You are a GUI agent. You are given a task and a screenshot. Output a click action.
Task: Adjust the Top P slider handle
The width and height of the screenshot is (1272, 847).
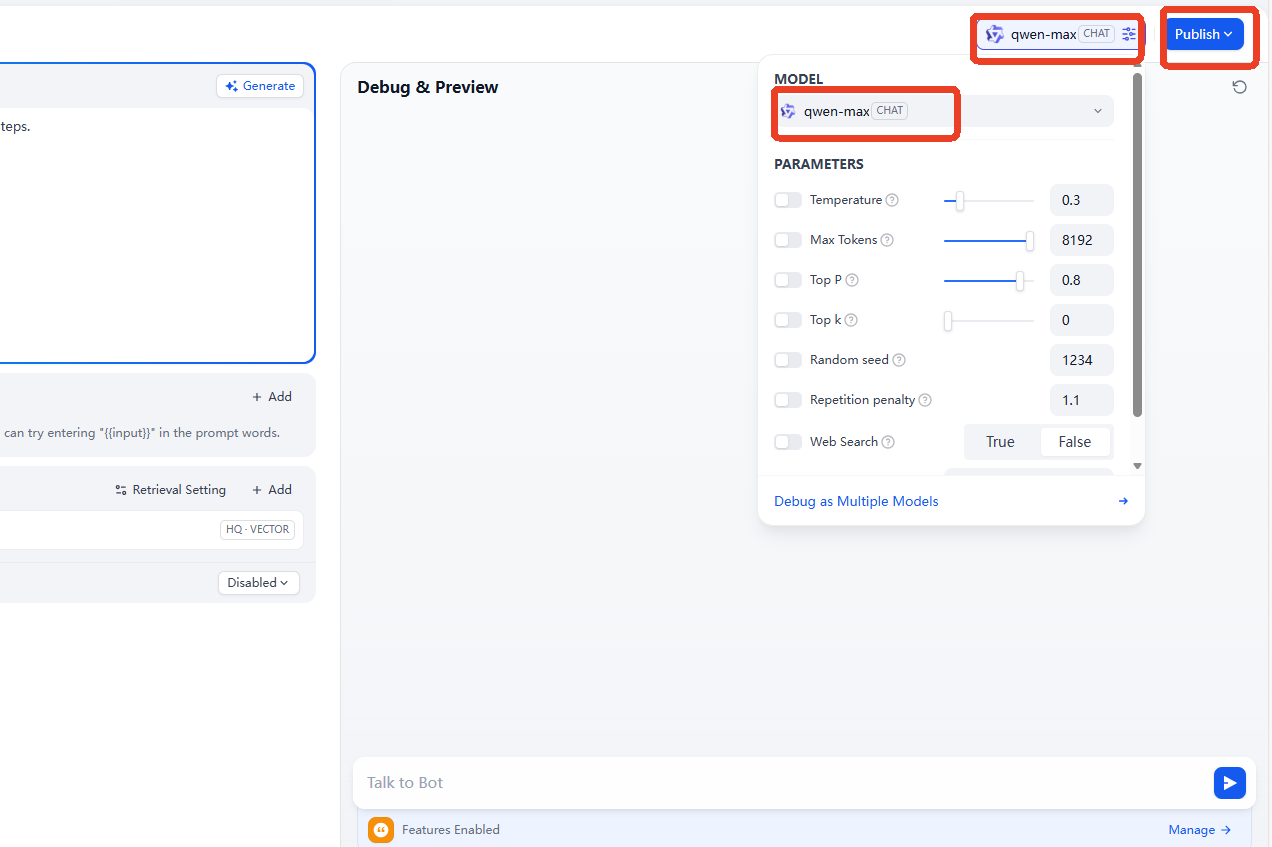(1020, 280)
